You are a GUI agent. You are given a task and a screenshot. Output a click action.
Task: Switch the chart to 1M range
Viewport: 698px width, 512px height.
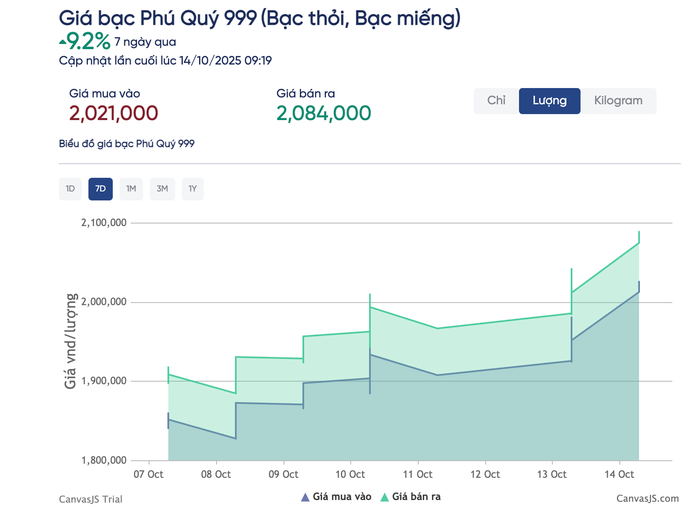pos(131,189)
